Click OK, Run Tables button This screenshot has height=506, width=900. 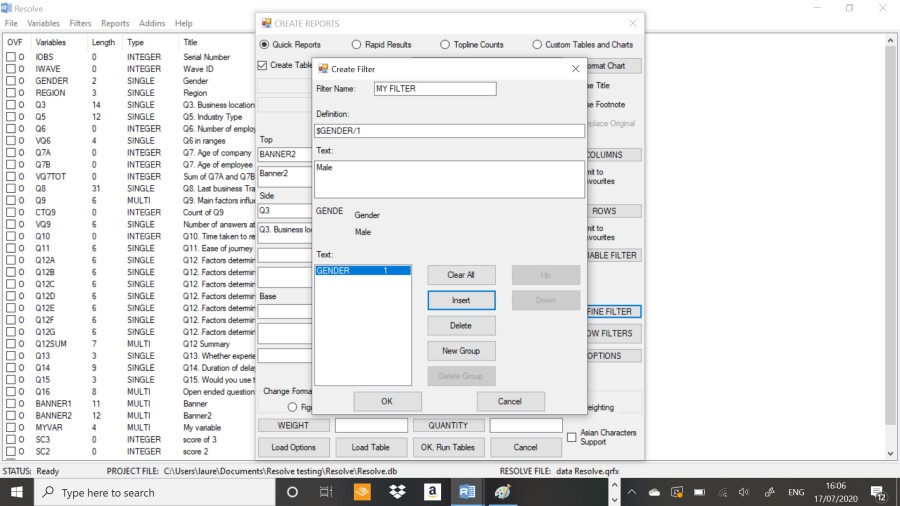pos(448,447)
